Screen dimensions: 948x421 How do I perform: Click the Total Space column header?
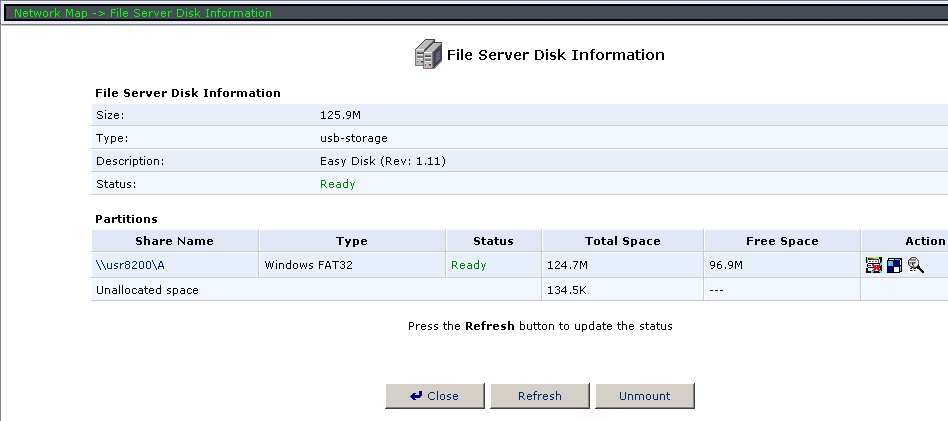(x=622, y=241)
